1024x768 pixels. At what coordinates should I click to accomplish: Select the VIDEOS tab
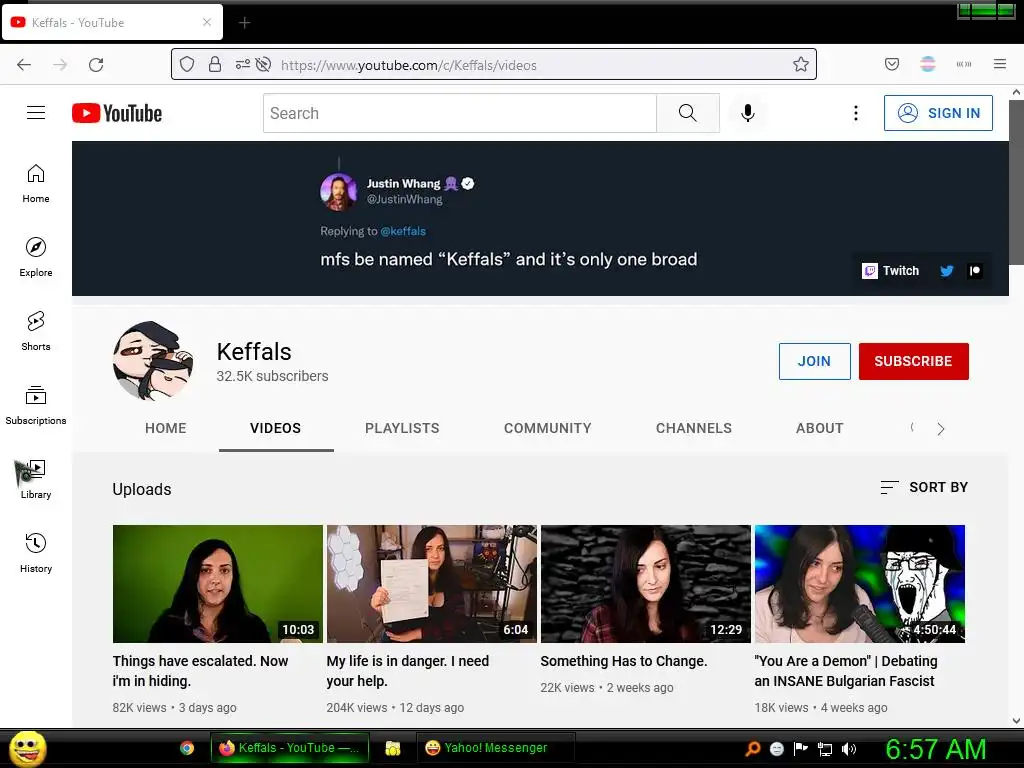(276, 428)
